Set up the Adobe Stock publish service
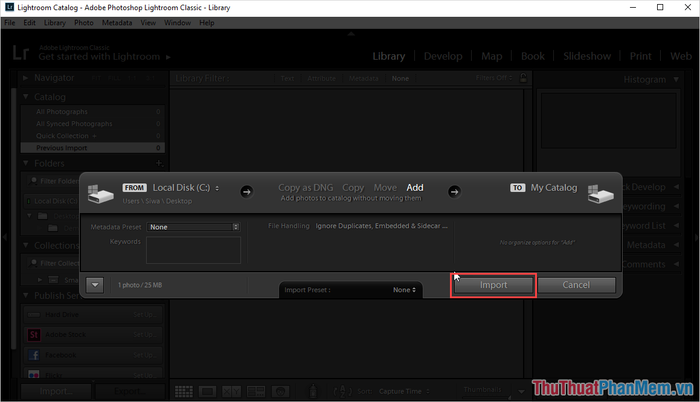Screen dimensions: 700x402 [145, 335]
